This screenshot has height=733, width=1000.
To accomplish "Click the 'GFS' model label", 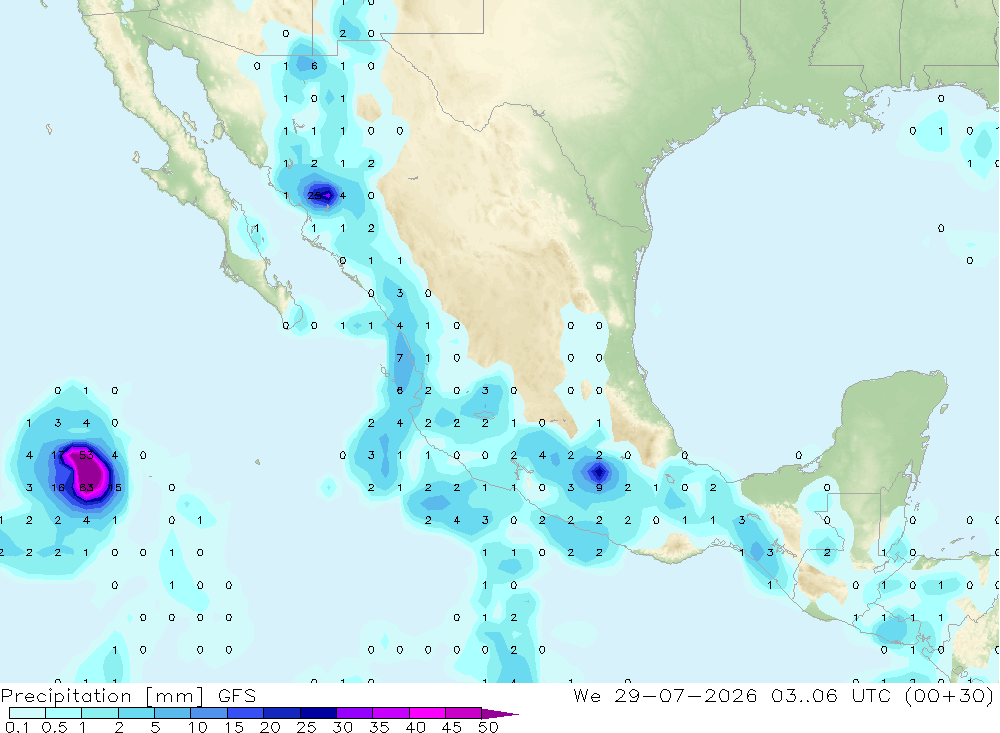I will coord(237,695).
